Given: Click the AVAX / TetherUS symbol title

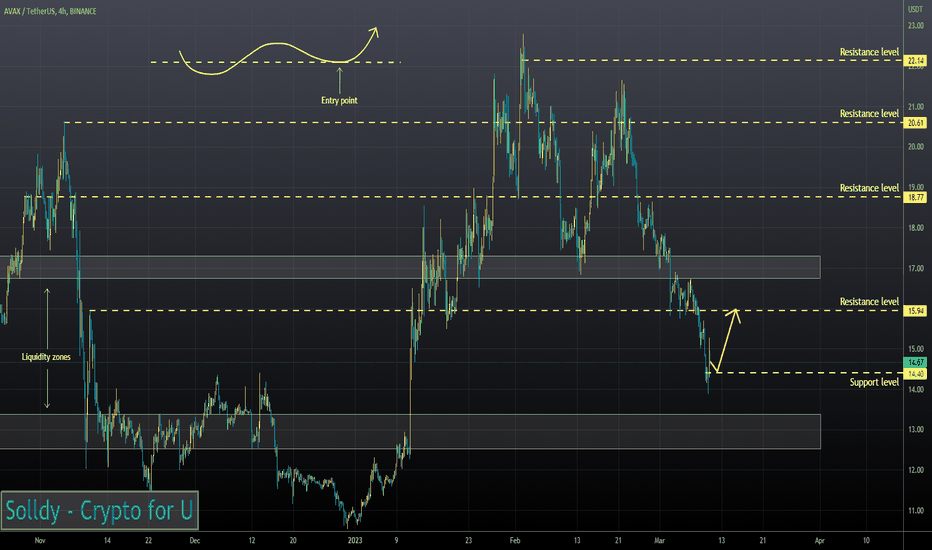Looking at the screenshot, I should point(50,11).
